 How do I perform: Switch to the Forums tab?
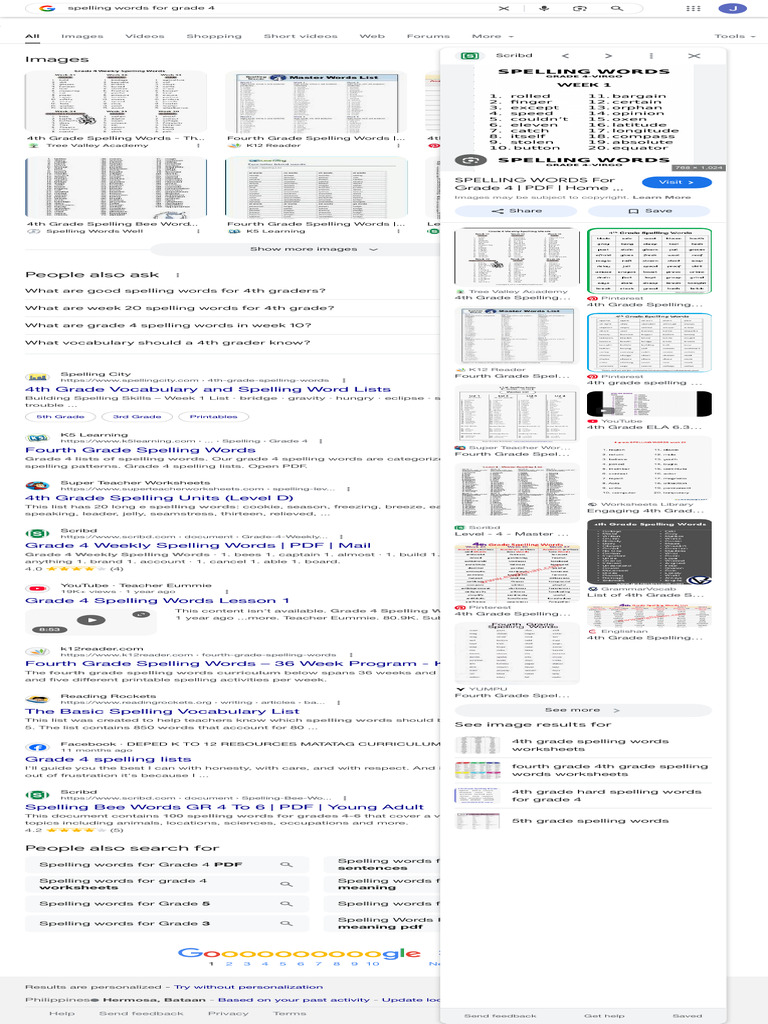click(428, 37)
